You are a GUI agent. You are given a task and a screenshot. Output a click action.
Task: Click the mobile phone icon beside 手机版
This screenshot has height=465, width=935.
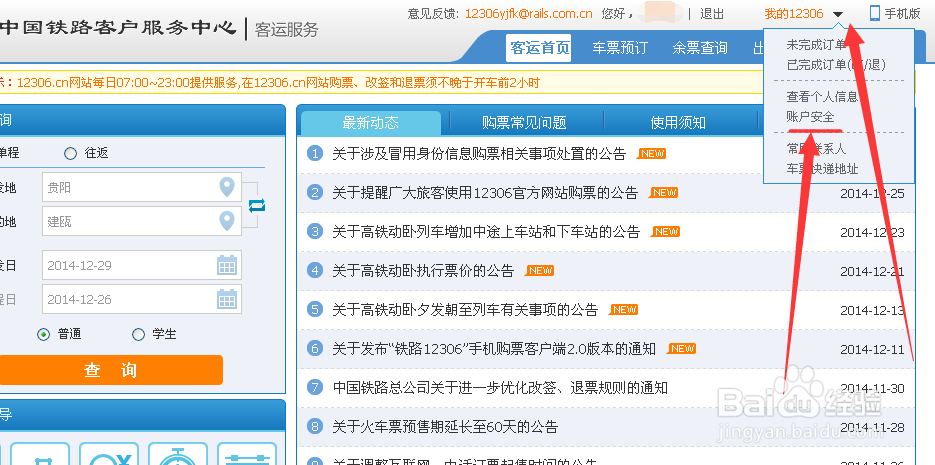875,13
